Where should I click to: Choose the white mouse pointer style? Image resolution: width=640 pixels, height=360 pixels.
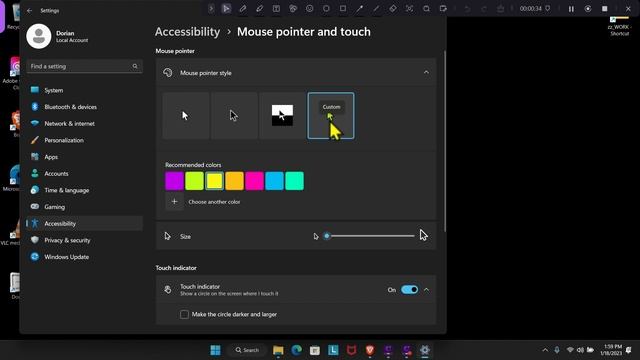(186, 116)
